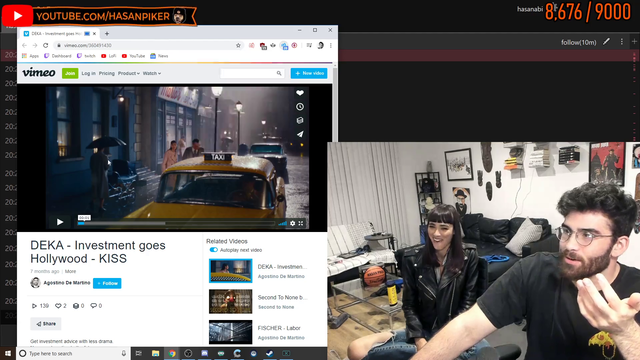Open Steam from the taskbar
The image size is (640, 360).
[x=270, y=353]
